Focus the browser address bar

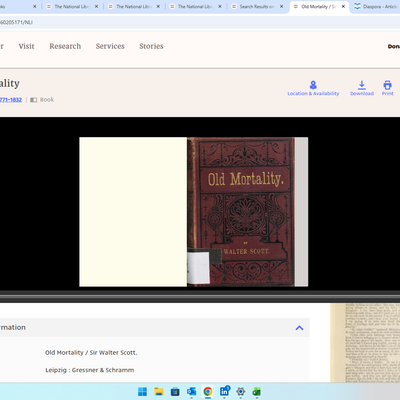coord(200,22)
